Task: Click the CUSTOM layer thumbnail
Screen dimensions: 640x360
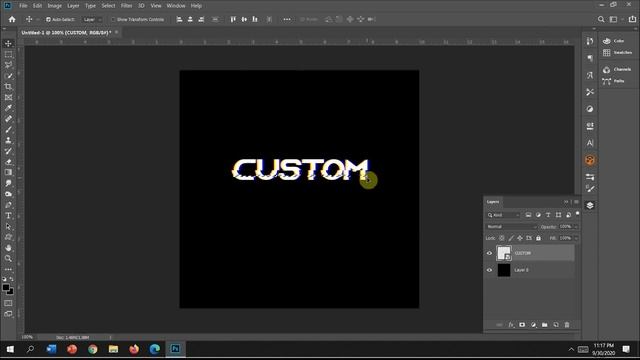Action: [x=504, y=253]
